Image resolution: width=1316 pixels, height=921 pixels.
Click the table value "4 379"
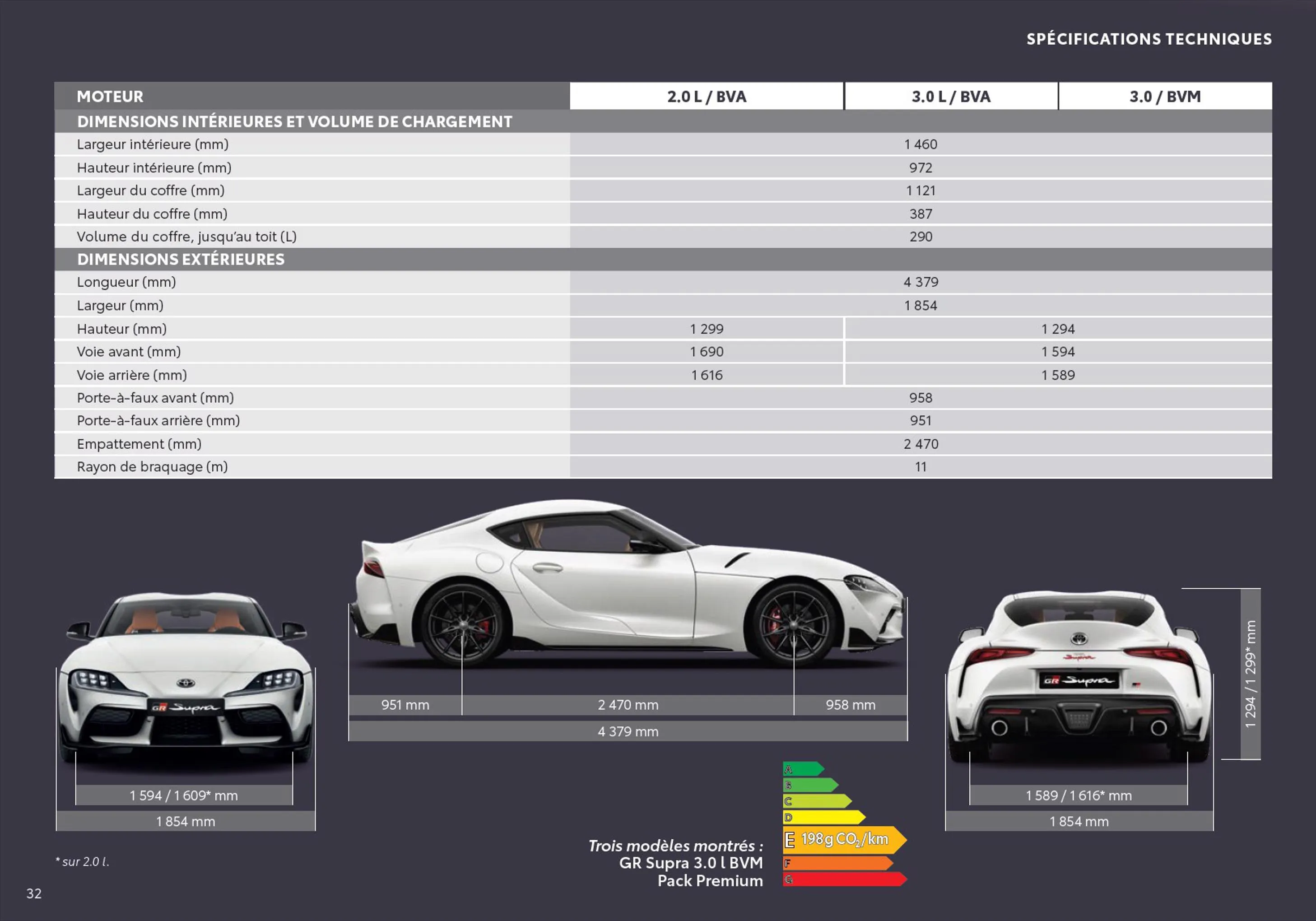[921, 282]
